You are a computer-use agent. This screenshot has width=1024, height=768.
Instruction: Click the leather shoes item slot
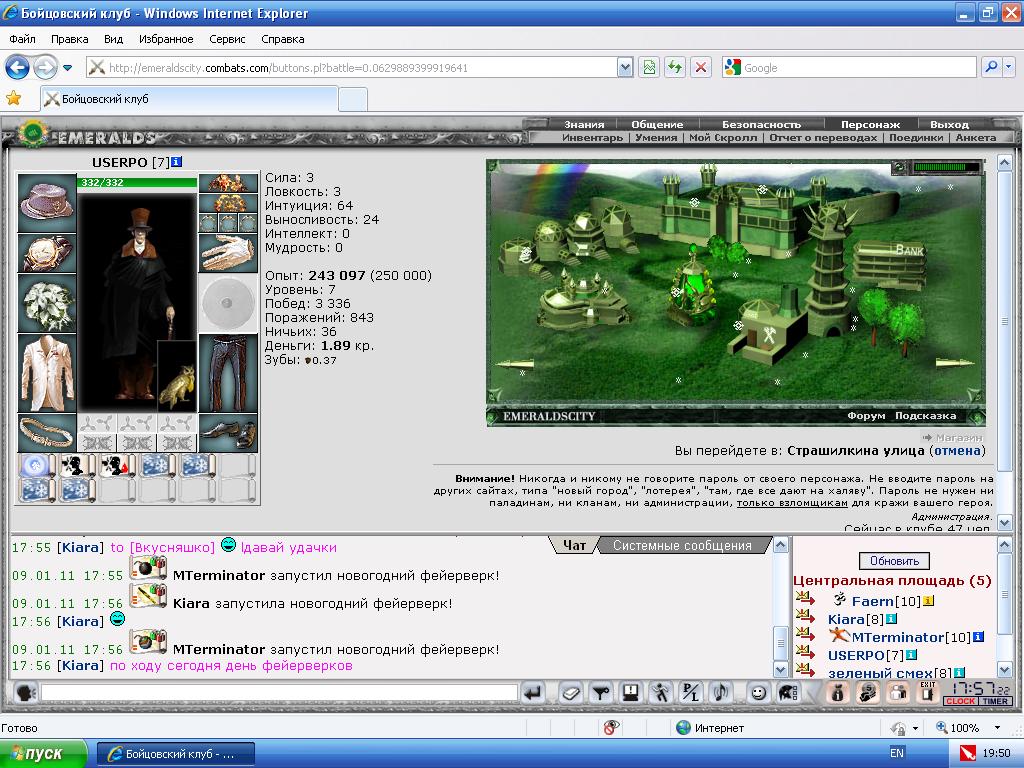[x=228, y=432]
